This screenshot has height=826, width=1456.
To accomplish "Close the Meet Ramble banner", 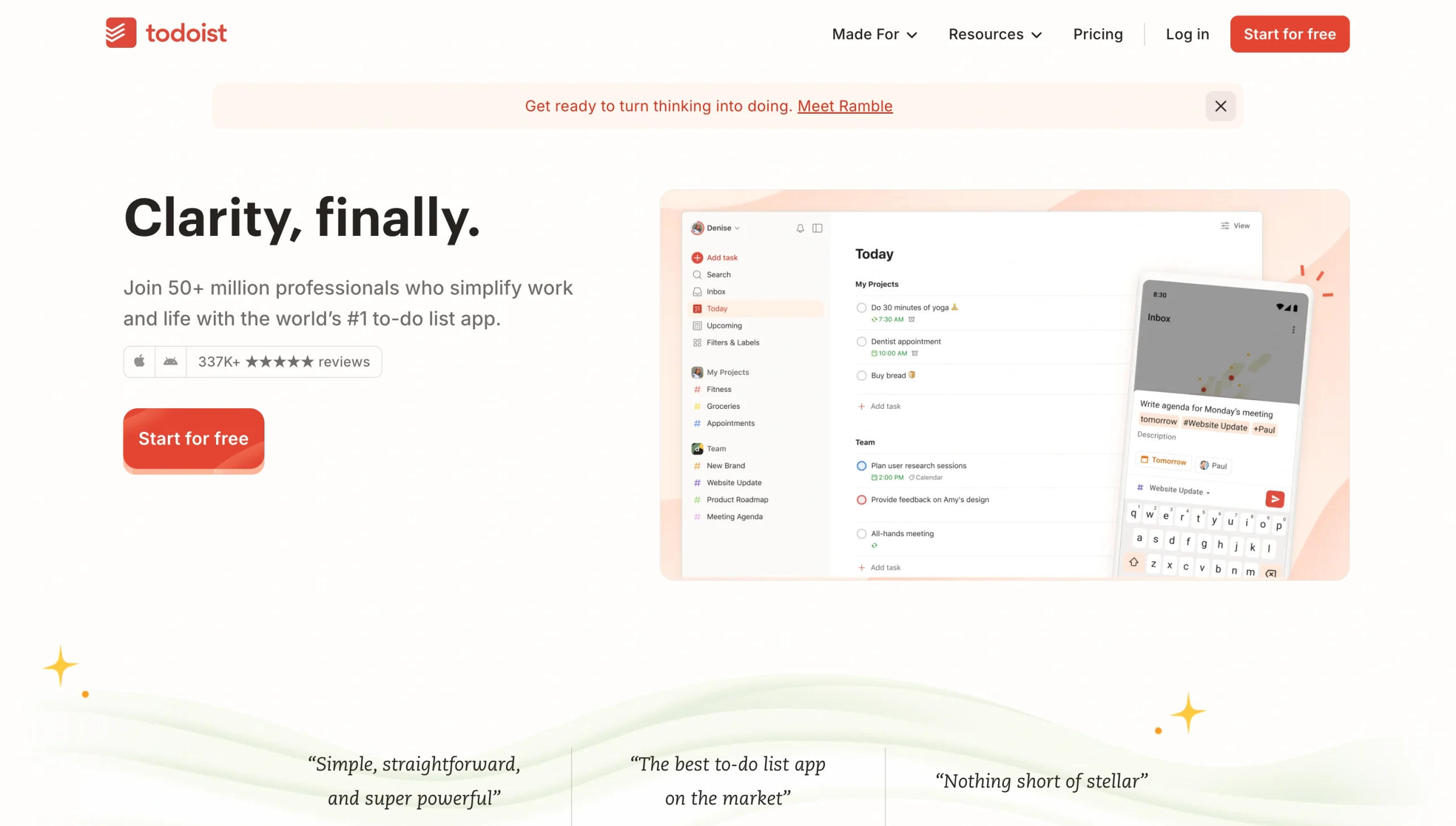I will 1221,106.
